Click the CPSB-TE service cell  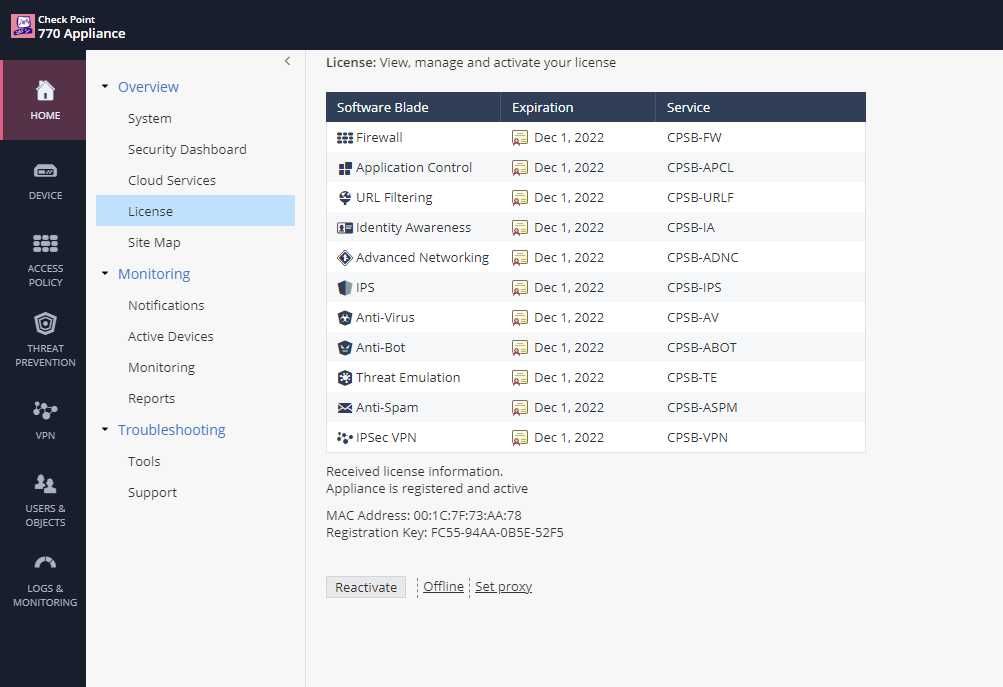click(691, 378)
